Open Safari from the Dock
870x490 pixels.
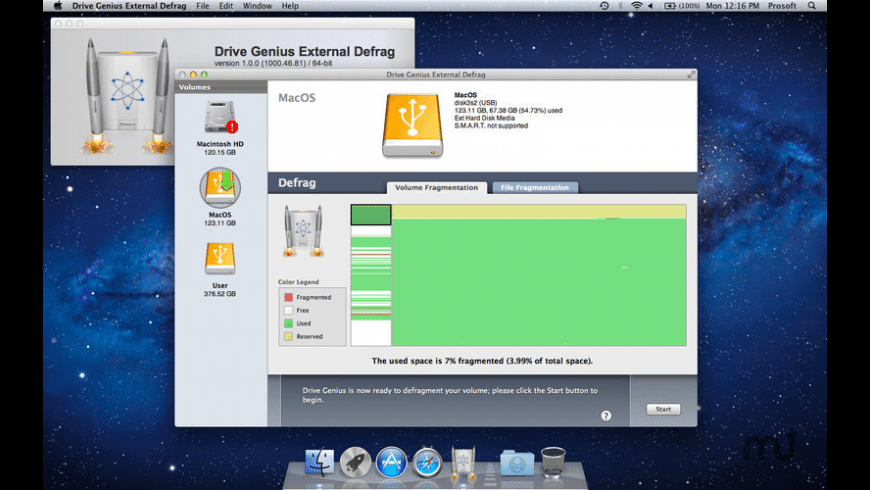pyautogui.click(x=427, y=462)
